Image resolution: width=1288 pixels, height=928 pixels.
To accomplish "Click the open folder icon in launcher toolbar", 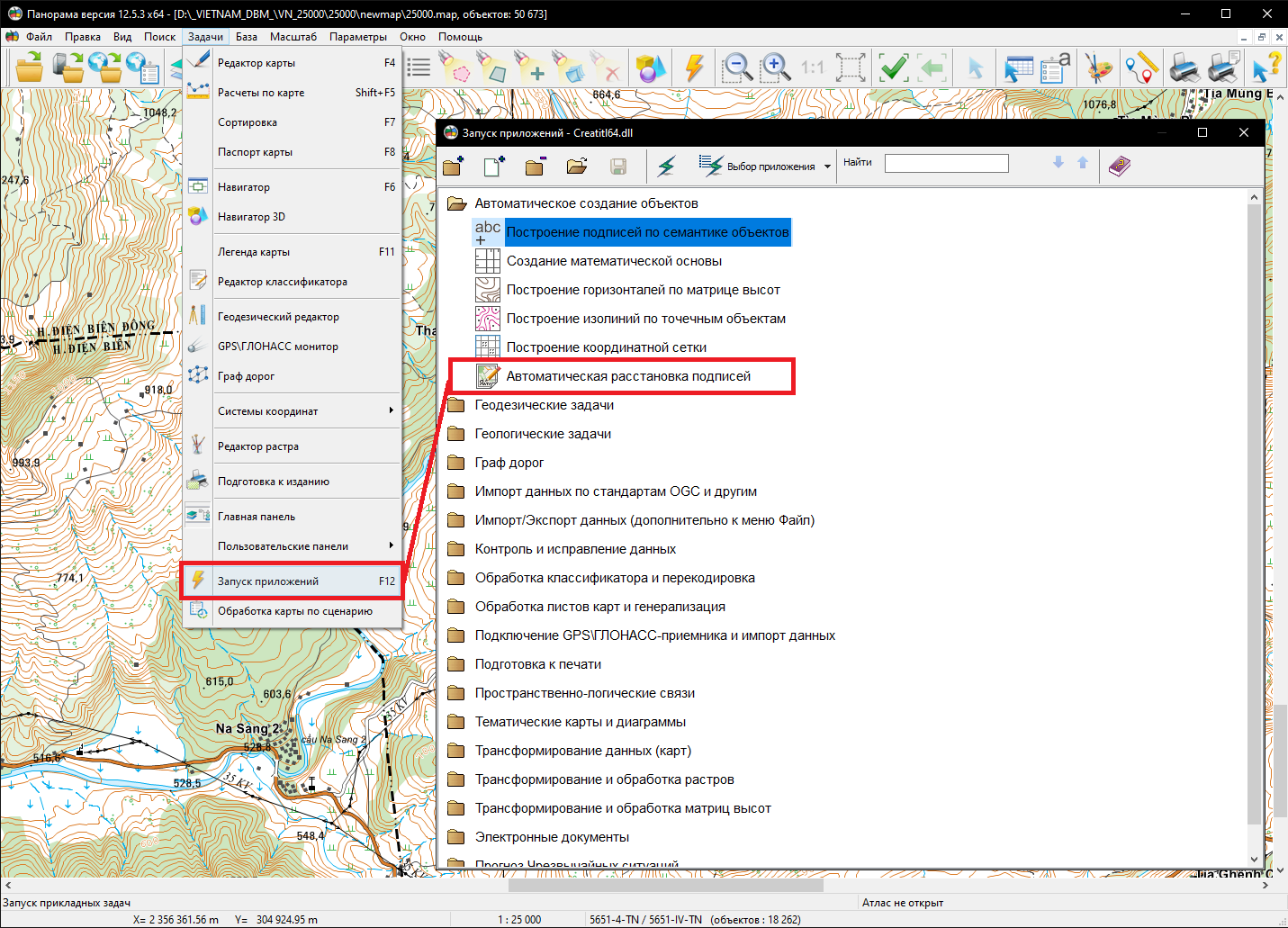I will [x=577, y=166].
